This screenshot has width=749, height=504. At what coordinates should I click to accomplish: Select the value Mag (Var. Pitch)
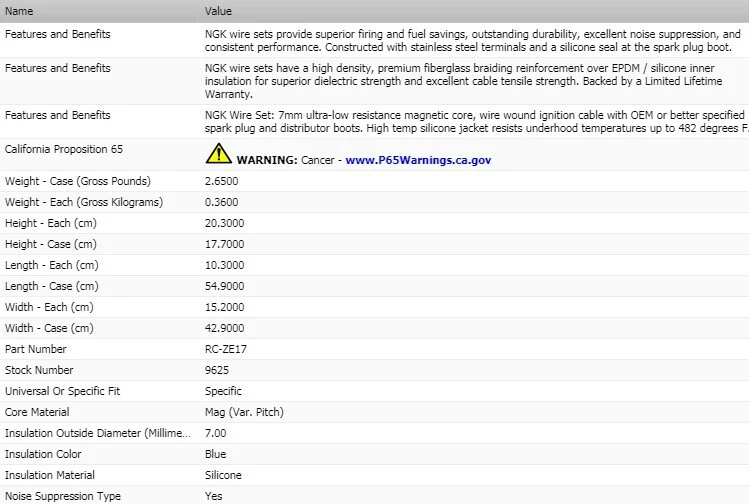tap(244, 412)
